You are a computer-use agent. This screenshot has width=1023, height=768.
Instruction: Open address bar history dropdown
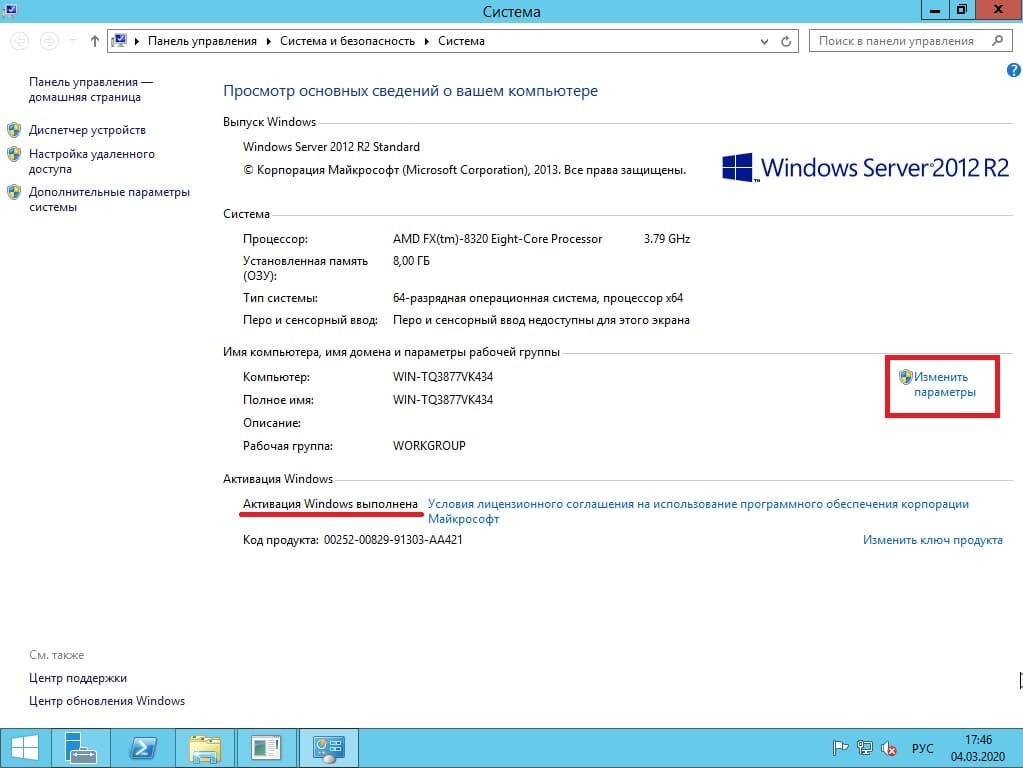764,41
